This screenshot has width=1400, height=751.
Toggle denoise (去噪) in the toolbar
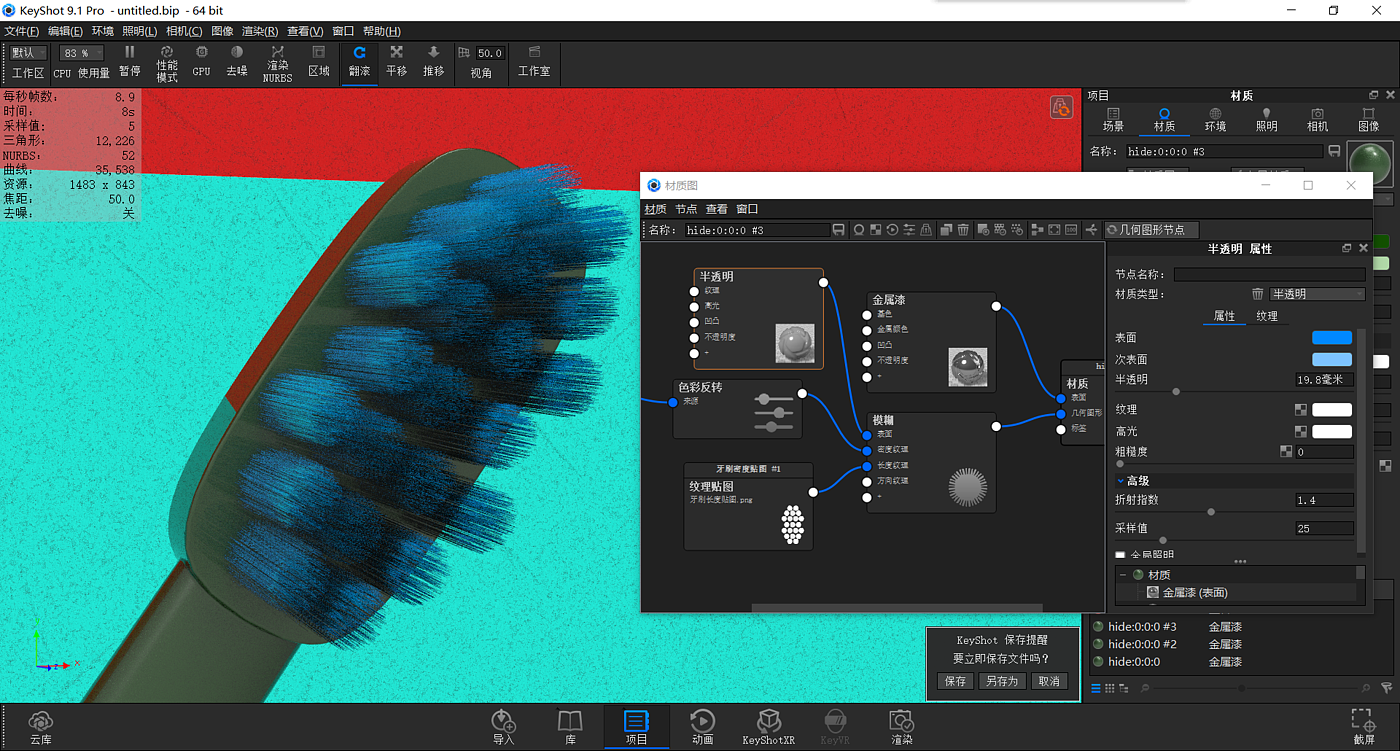(237, 61)
